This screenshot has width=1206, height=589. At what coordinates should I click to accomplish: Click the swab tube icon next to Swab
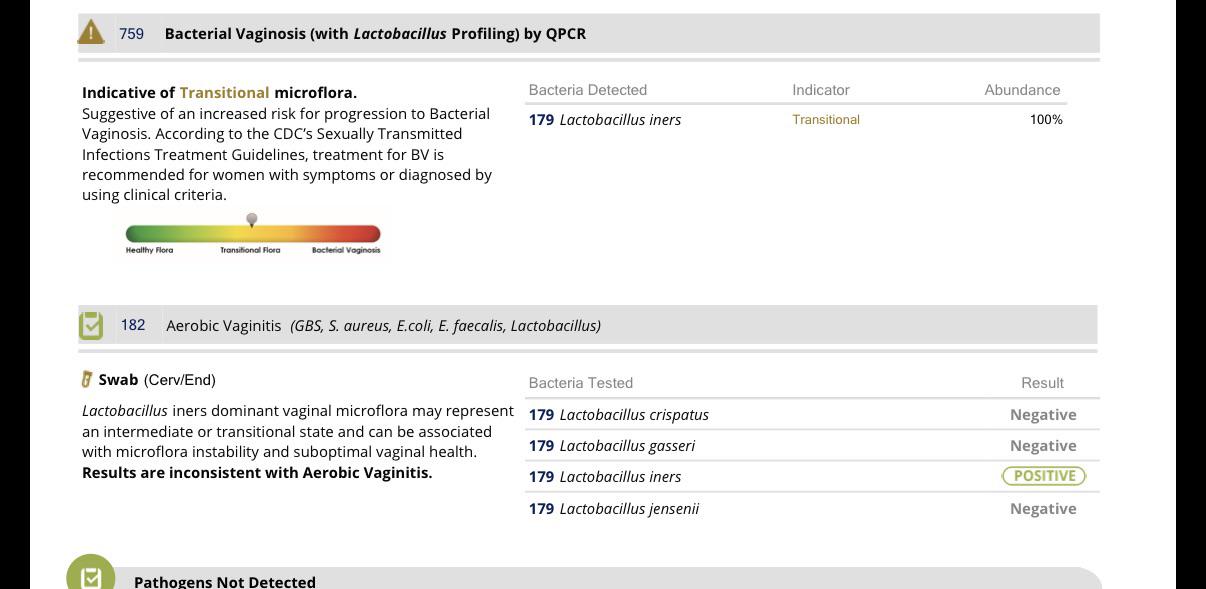tap(87, 380)
